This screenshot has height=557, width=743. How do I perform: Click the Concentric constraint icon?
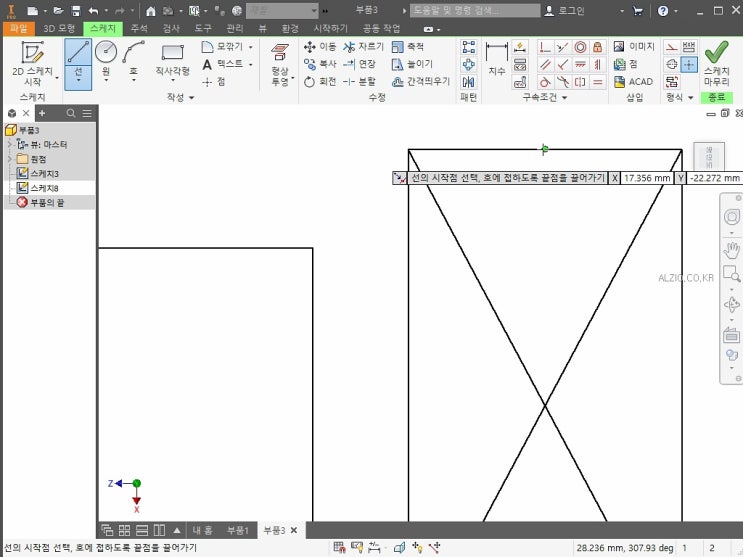tap(580, 47)
